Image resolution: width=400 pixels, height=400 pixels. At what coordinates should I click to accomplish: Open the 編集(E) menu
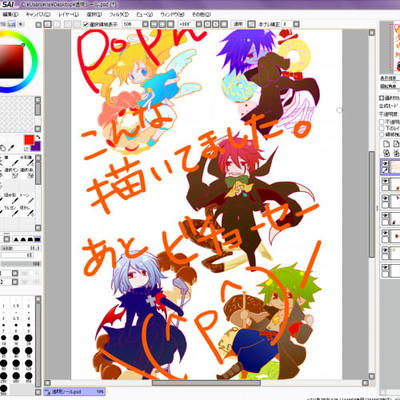point(10,15)
